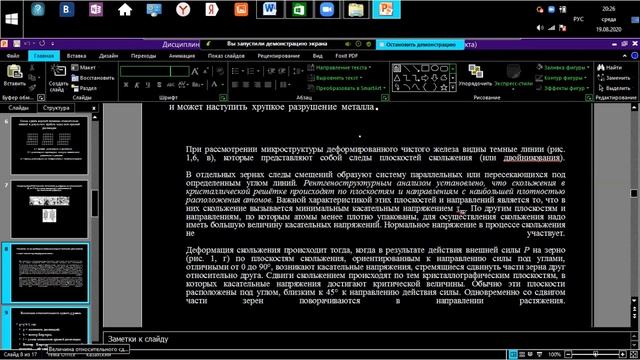Viewport: 640px width, 360px height.
Task: Click the Clear formatting icon
Action: click(x=220, y=71)
